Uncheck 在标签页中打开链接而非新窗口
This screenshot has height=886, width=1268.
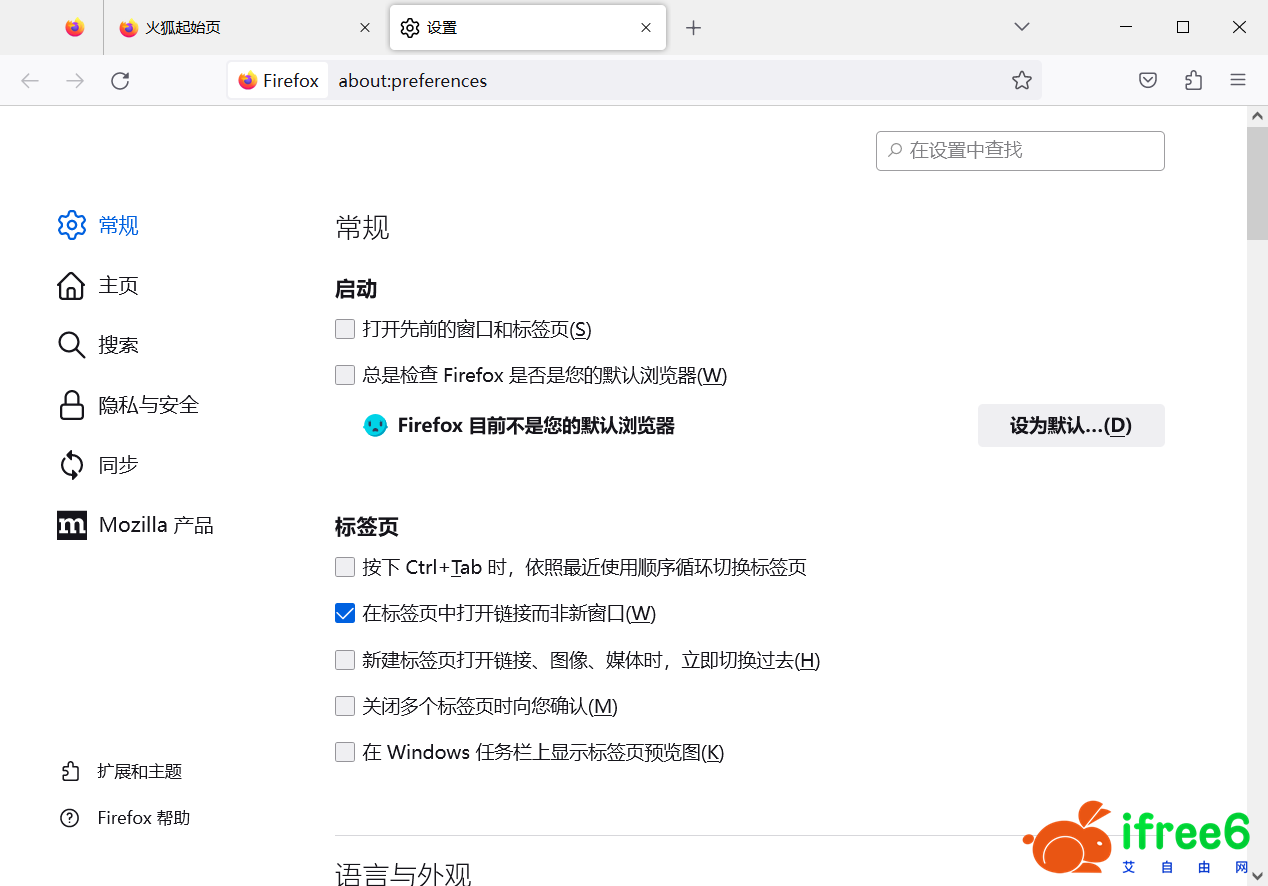click(345, 613)
